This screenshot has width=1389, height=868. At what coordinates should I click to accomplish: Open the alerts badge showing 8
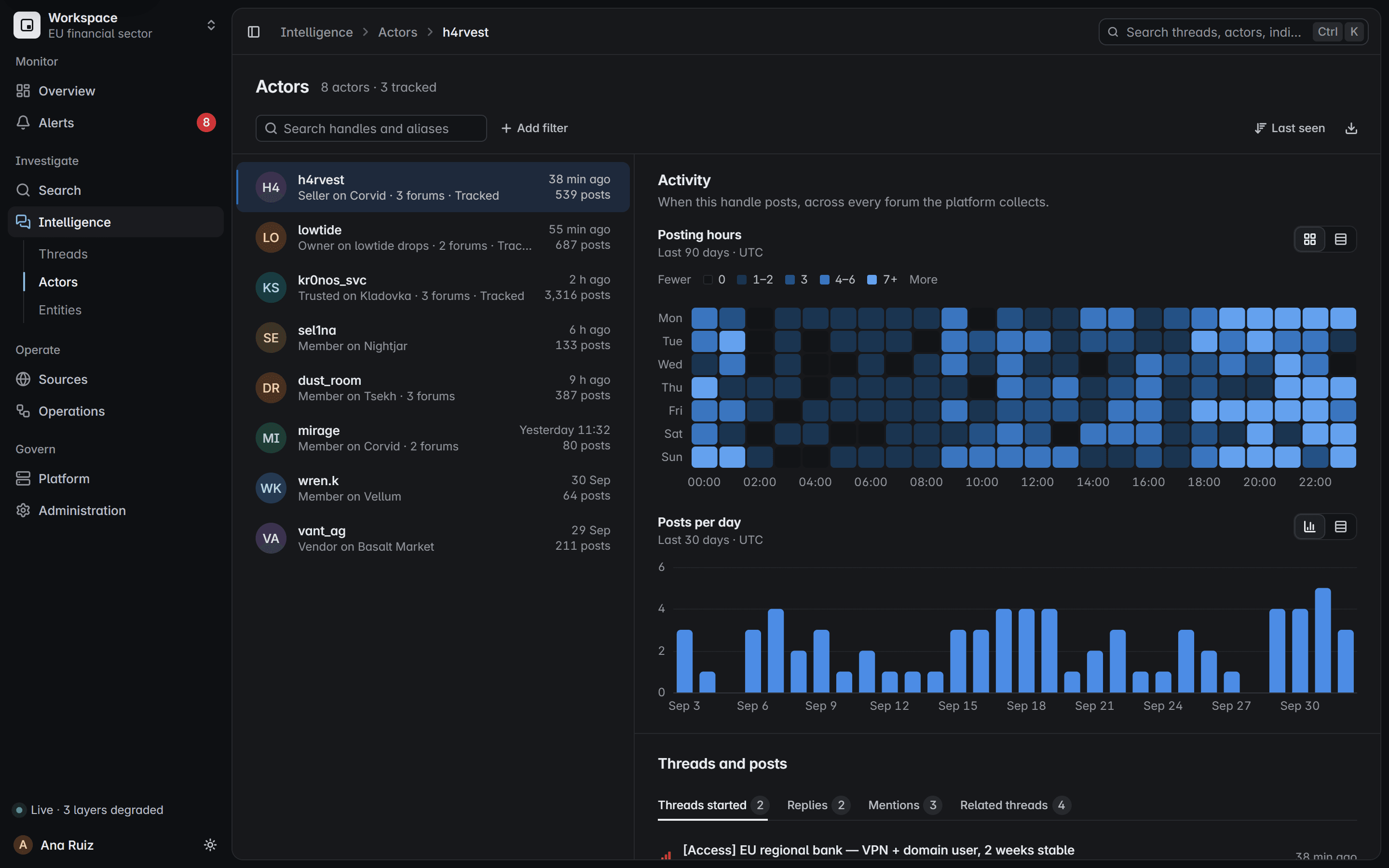[206, 122]
